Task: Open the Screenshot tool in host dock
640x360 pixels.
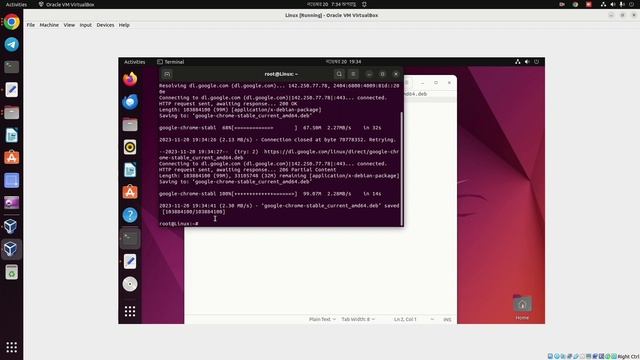Action: [x=11, y=180]
